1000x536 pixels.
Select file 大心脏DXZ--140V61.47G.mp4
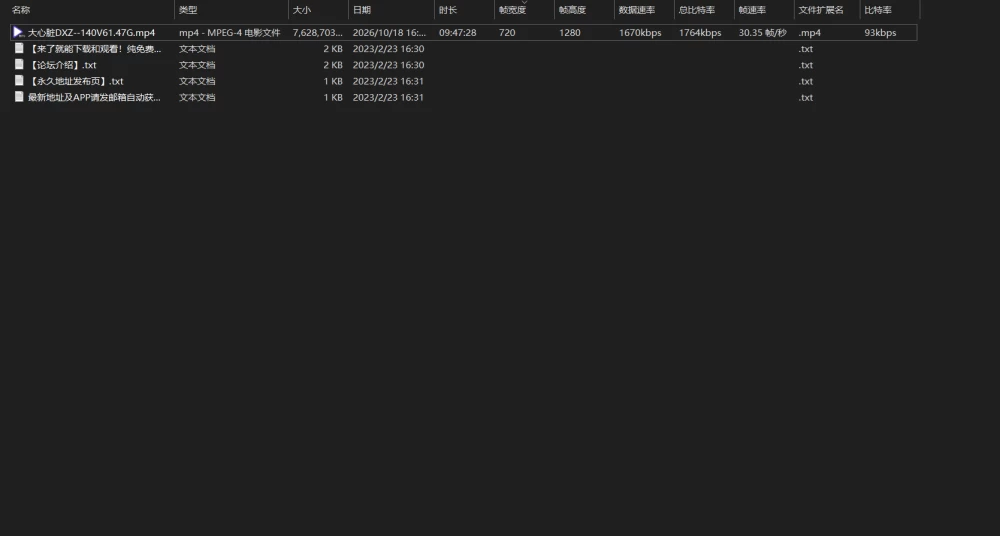[x=91, y=33]
